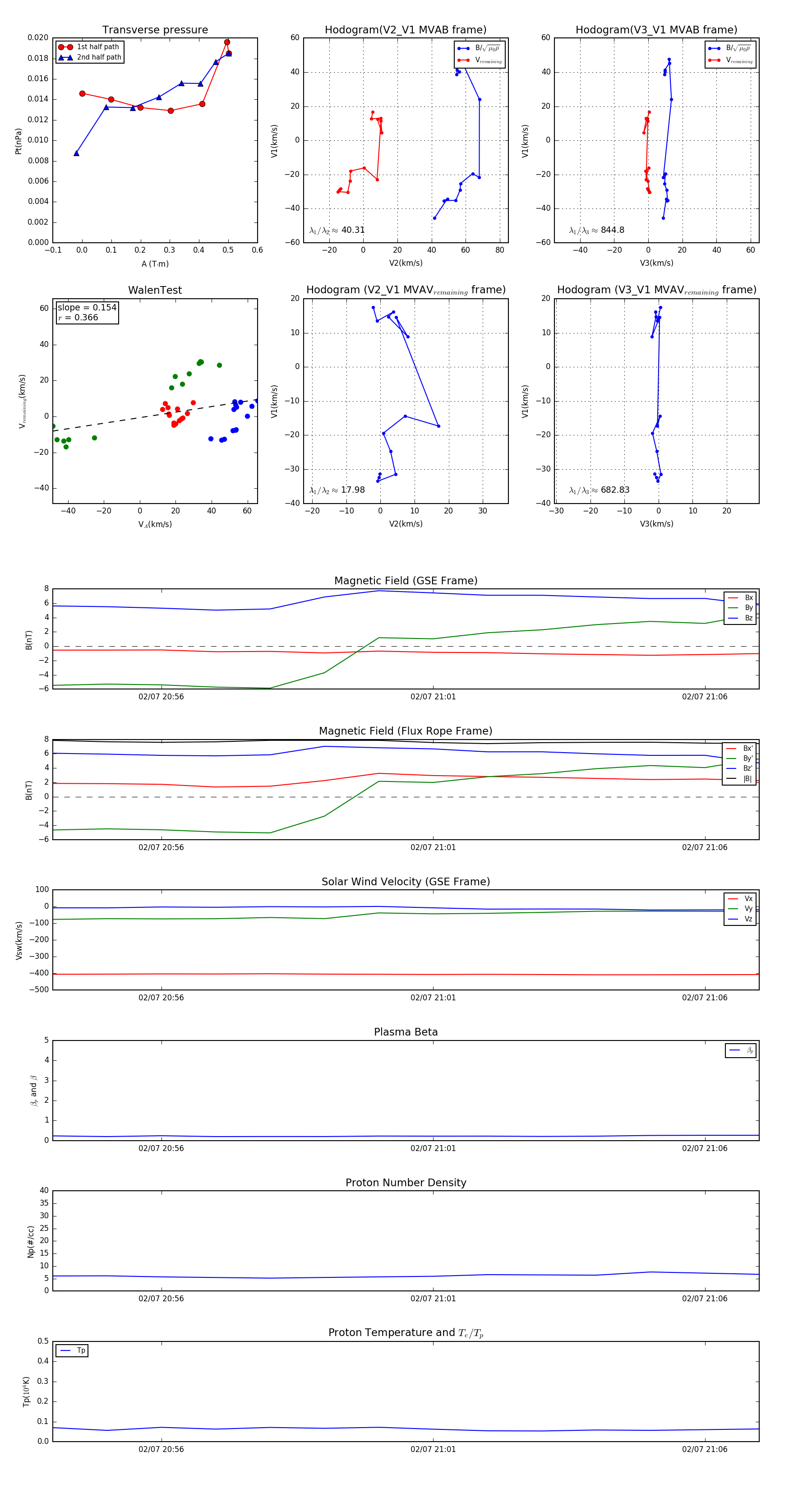Viewport: 812px width, 1489px height.
Task: Click the 'r = 0.366' annotation
Action: 78,317
